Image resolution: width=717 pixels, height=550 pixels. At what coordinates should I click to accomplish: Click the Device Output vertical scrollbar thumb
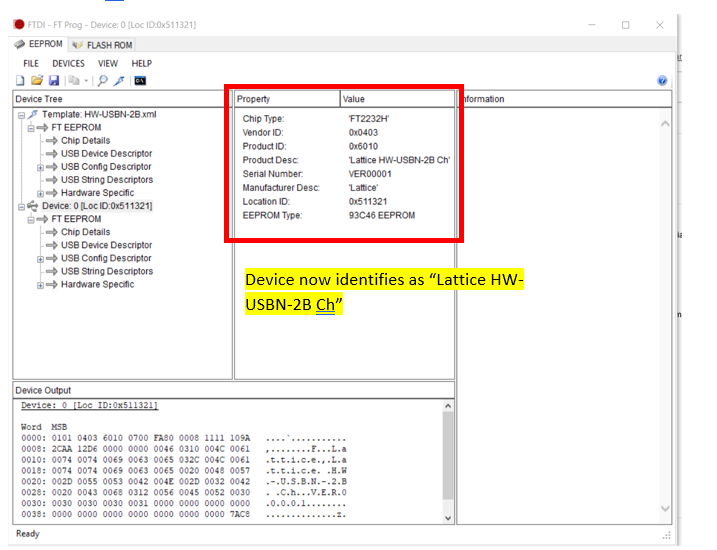(x=448, y=455)
